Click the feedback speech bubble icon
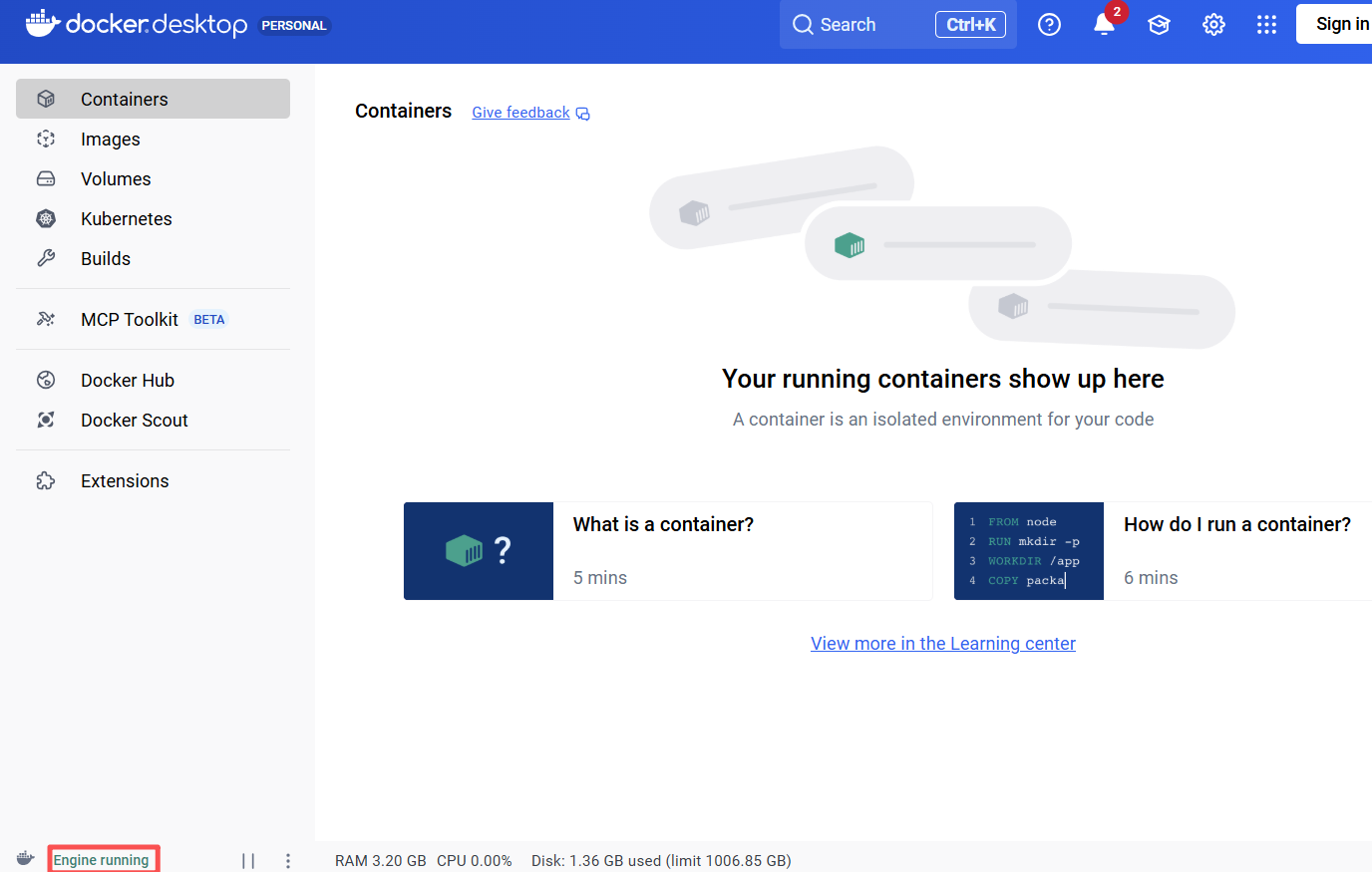This screenshot has width=1372, height=872. 583,114
